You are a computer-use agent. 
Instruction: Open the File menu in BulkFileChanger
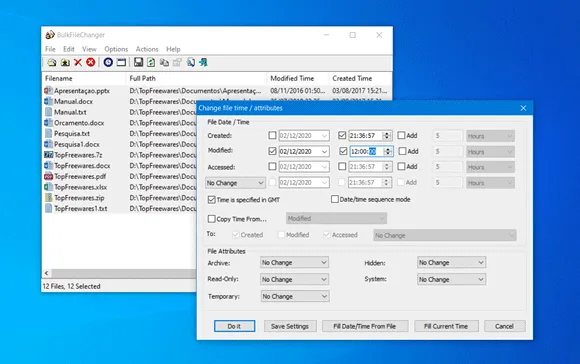(x=50, y=49)
